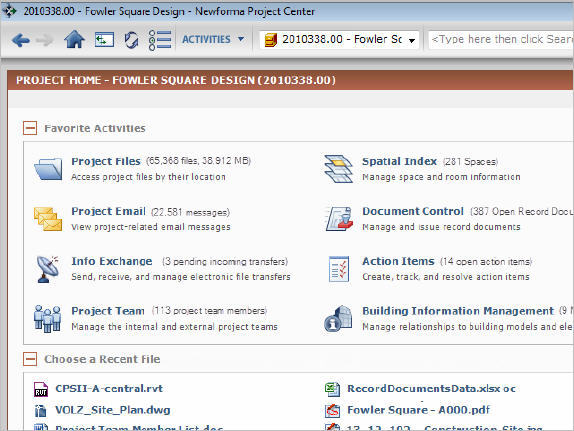Click the '(22,581 messages)' count text
The height and width of the screenshot is (431, 574).
pyautogui.click(x=190, y=212)
